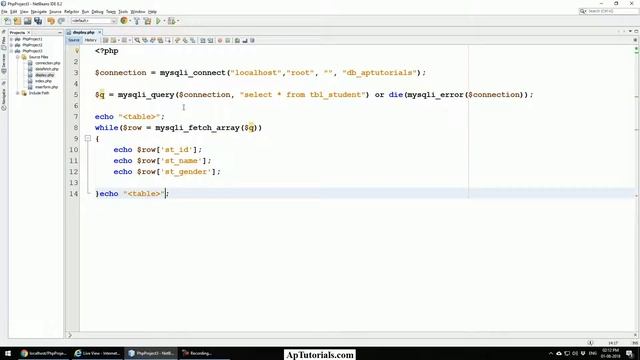Open the File menu
This screenshot has width=640, height=360.
(4, 12)
